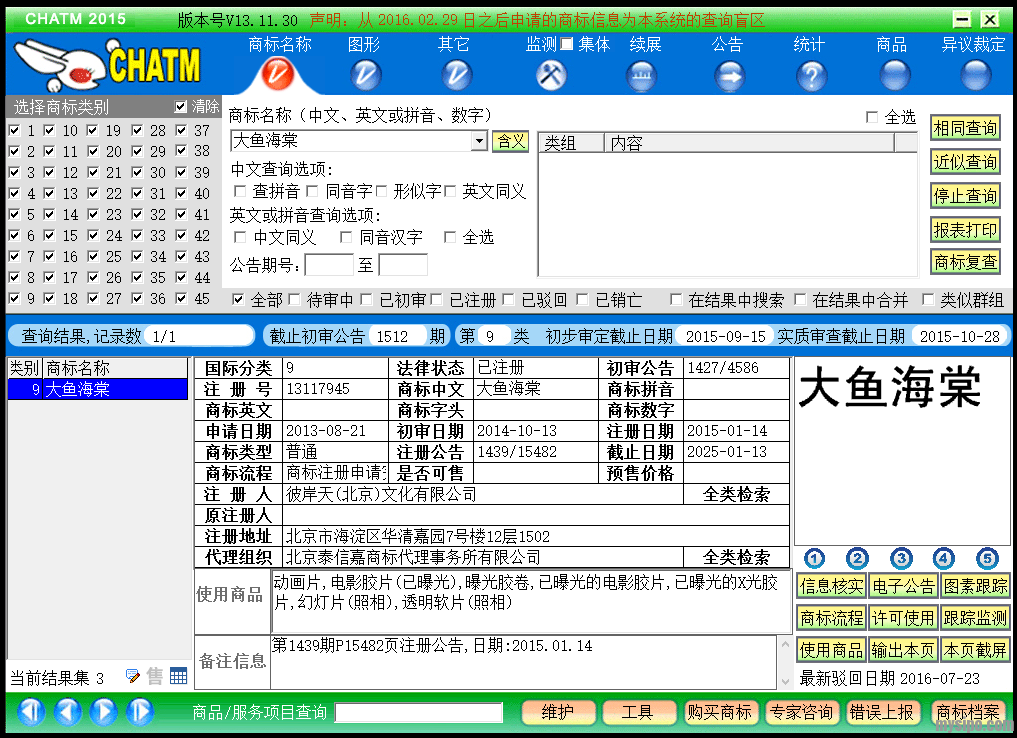Open the 图形 (graphic) search icon
Viewport: 1017px width, 738px height.
(367, 74)
